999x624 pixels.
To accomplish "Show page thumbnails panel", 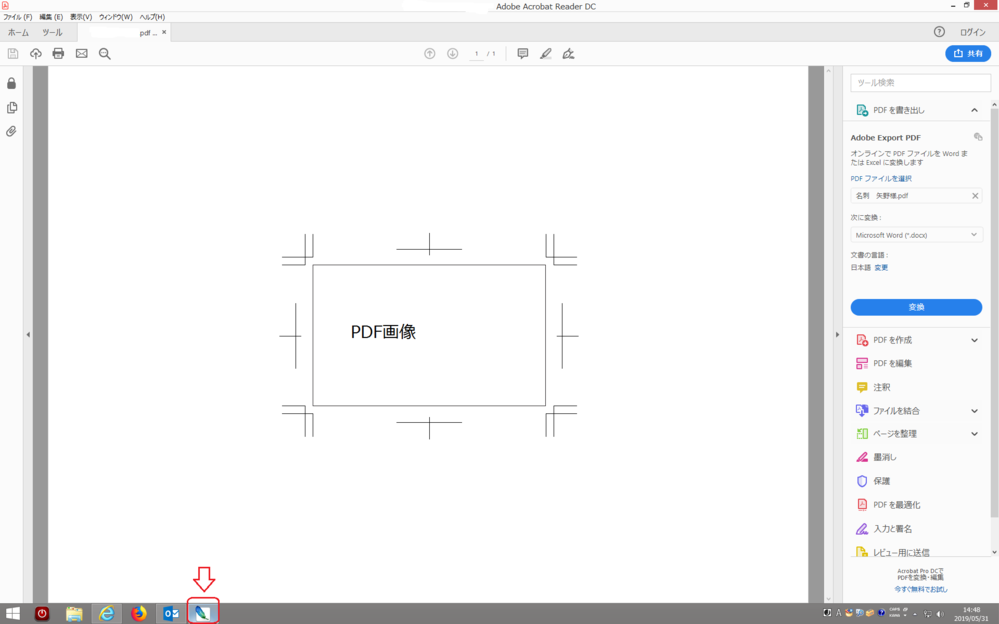I will pos(12,107).
